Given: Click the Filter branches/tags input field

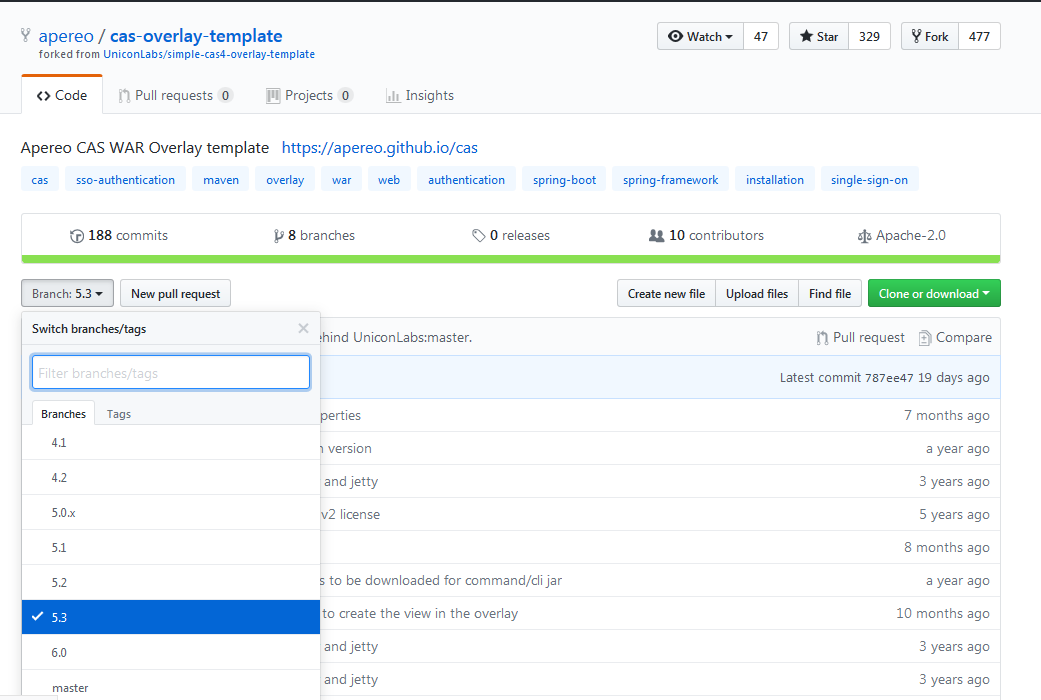Looking at the screenshot, I should click(x=171, y=373).
